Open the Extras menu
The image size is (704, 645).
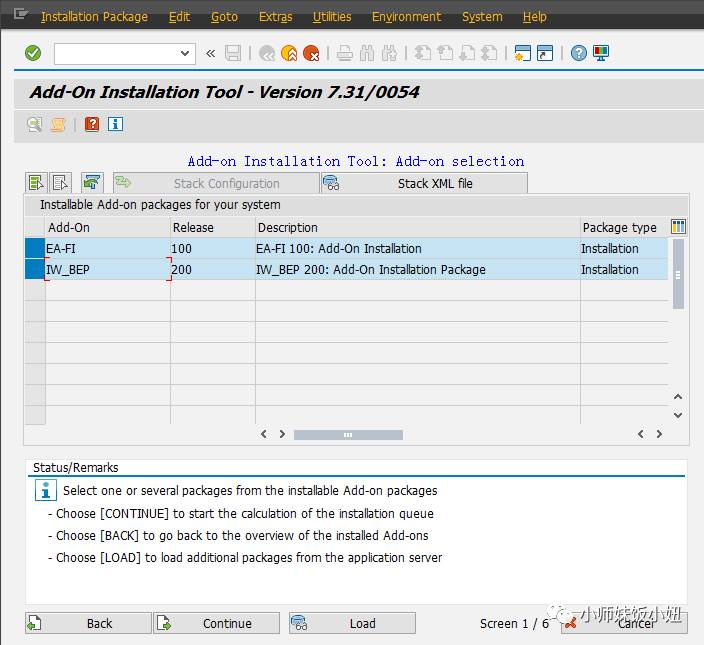pyautogui.click(x=275, y=17)
